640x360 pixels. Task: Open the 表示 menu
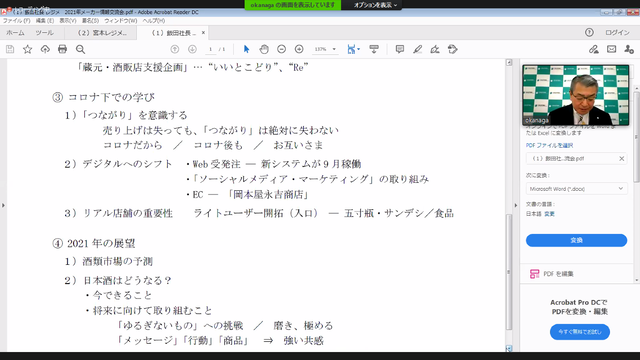coord(68,20)
